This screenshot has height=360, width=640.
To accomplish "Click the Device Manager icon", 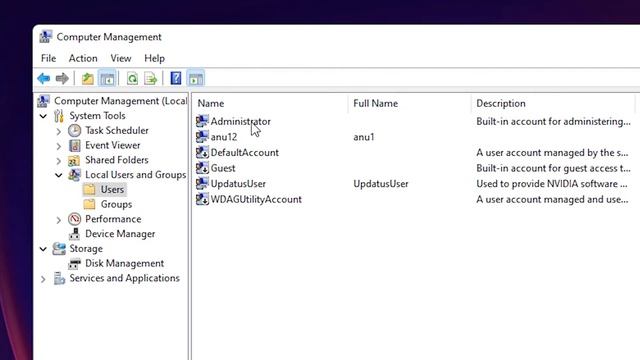I will (x=74, y=234).
